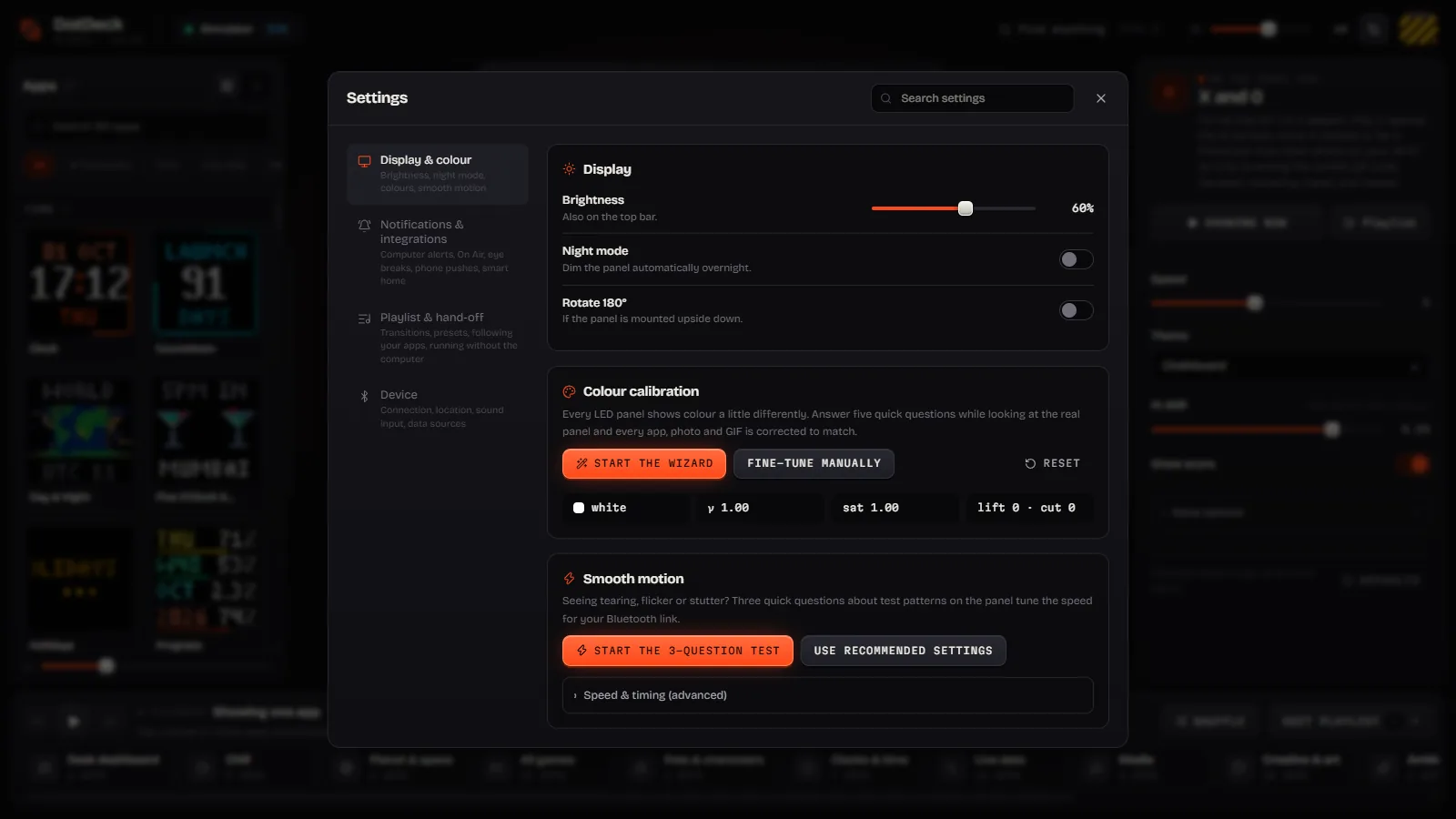Click the Settings dialog title
Screen dimensions: 1456x819
[377, 98]
